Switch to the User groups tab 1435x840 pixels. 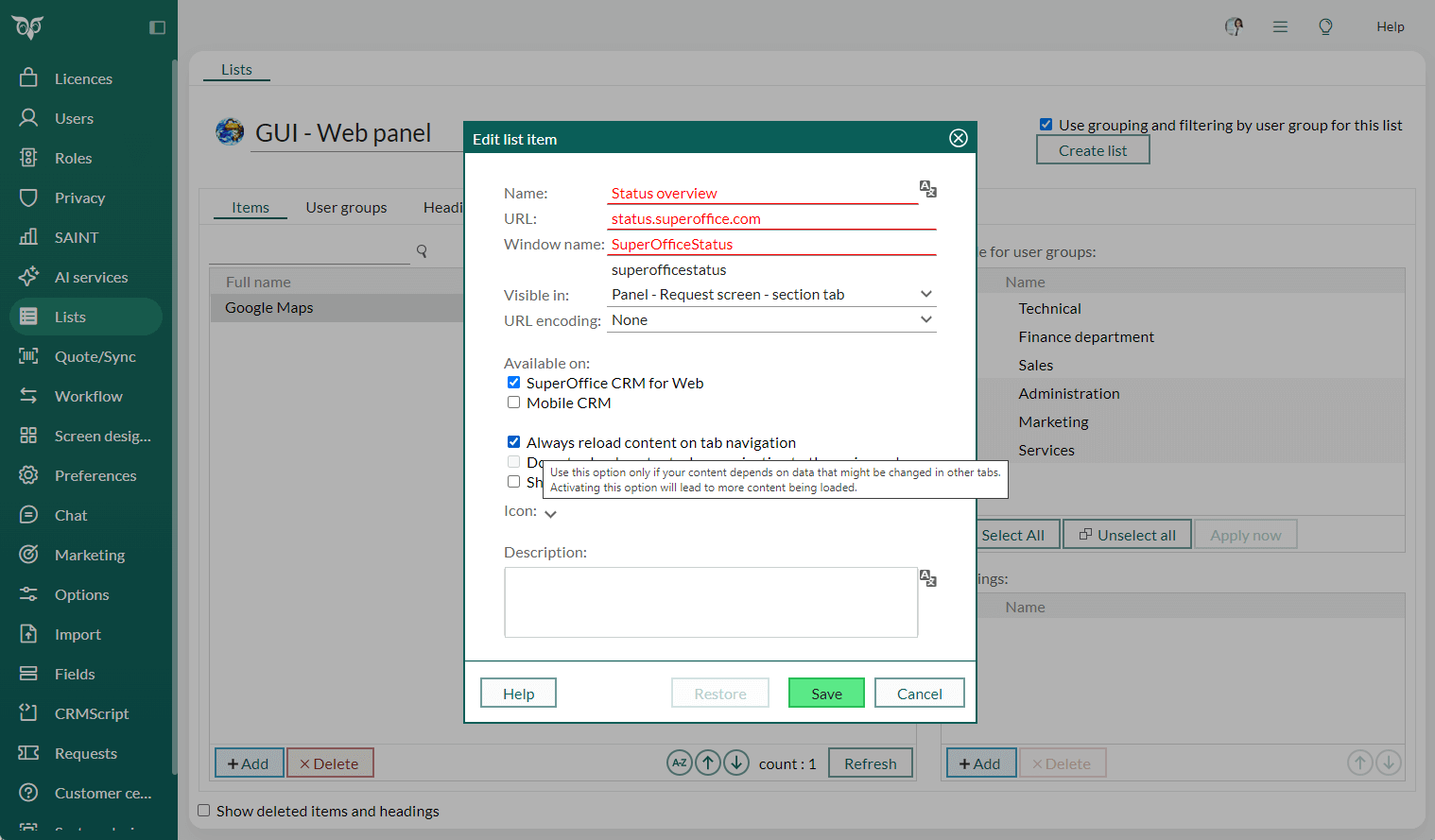click(x=346, y=207)
